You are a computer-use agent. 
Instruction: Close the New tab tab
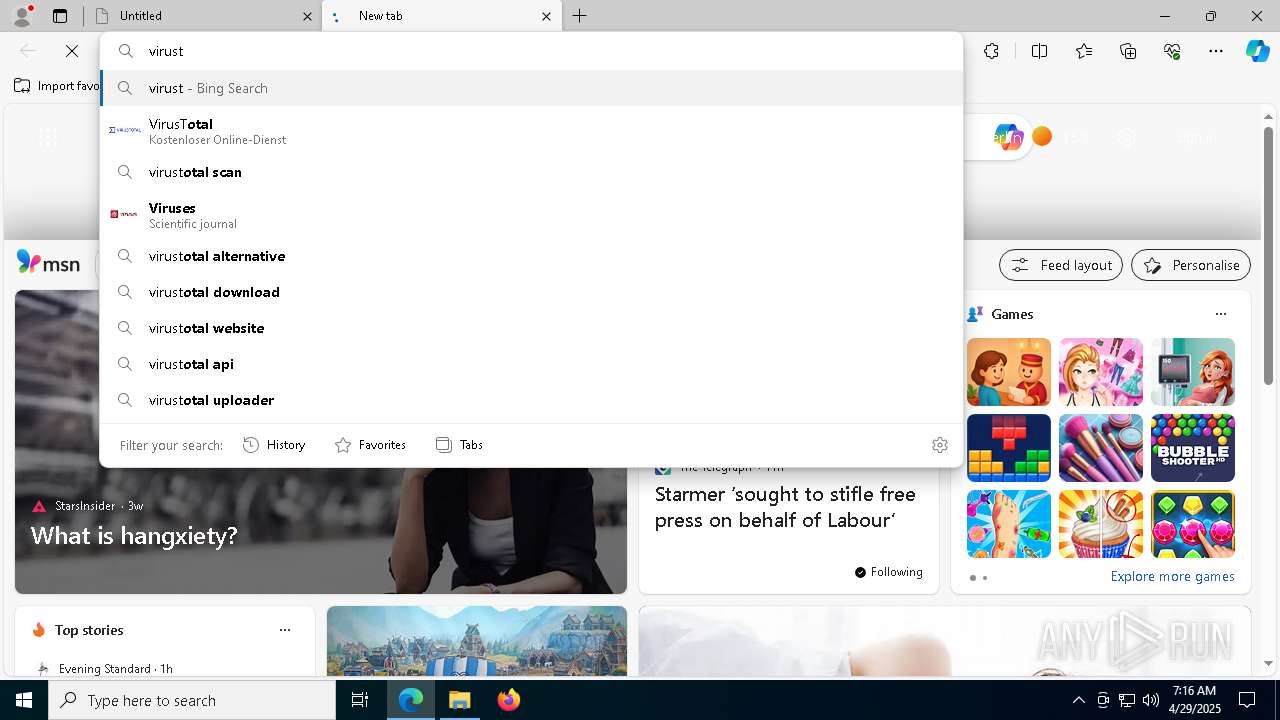[546, 16]
